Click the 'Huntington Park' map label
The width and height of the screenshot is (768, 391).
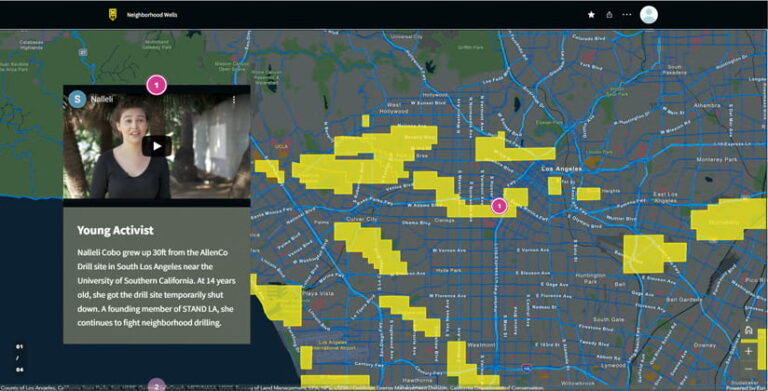click(590, 278)
